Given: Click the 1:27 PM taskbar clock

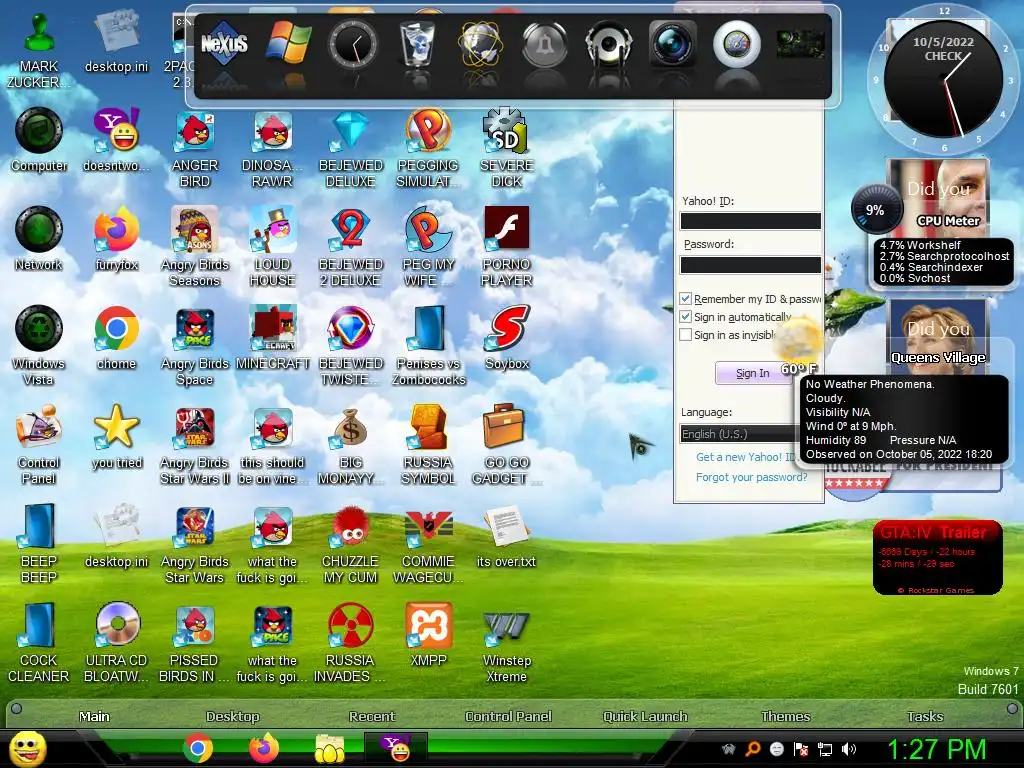Looking at the screenshot, I should click(936, 749).
